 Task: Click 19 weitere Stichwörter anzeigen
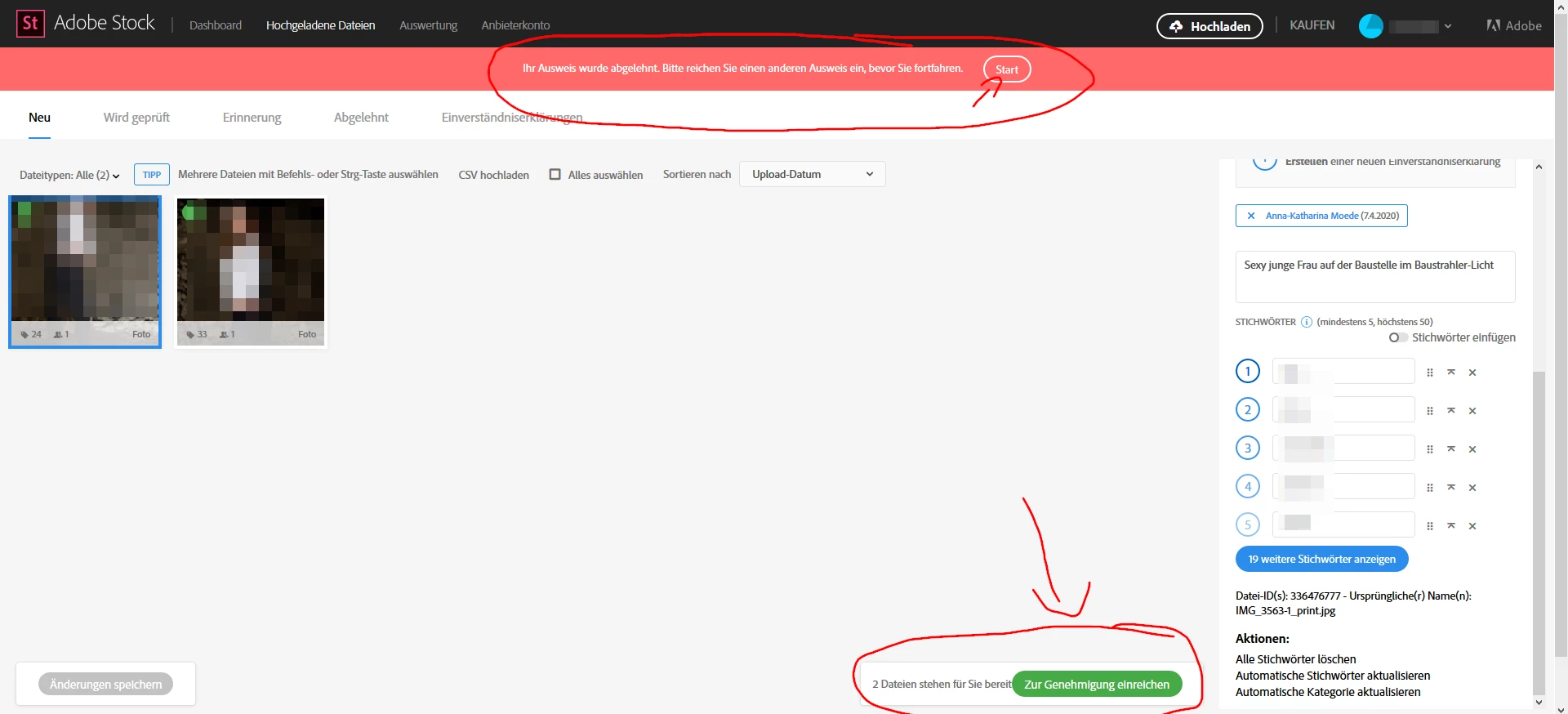point(1321,559)
